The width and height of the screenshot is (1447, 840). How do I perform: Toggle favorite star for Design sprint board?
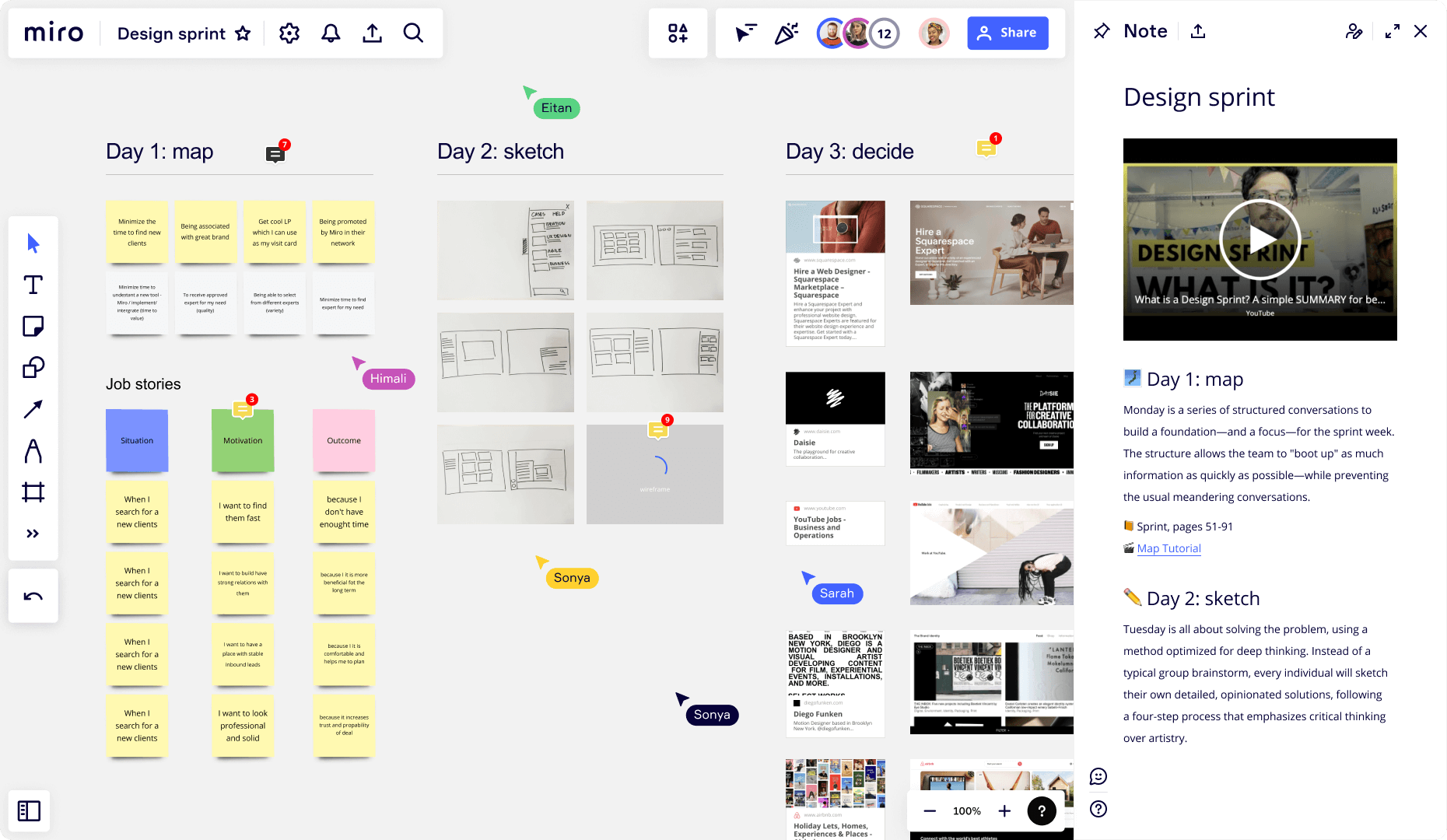pyautogui.click(x=243, y=33)
